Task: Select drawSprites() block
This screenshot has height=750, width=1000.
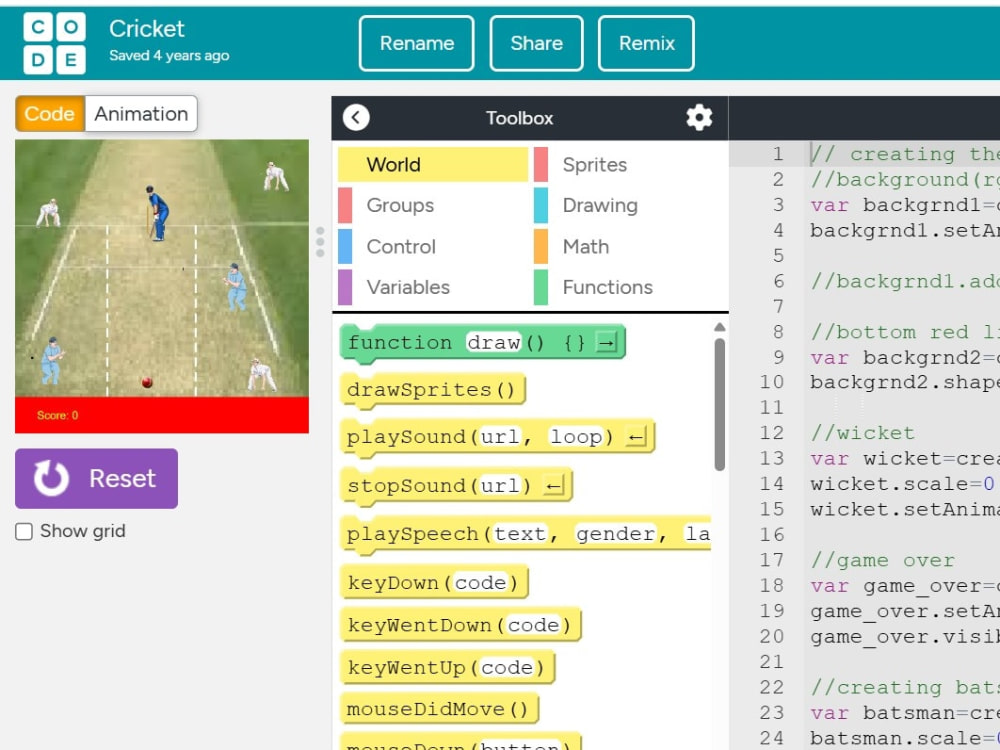Action: pyautogui.click(x=432, y=390)
